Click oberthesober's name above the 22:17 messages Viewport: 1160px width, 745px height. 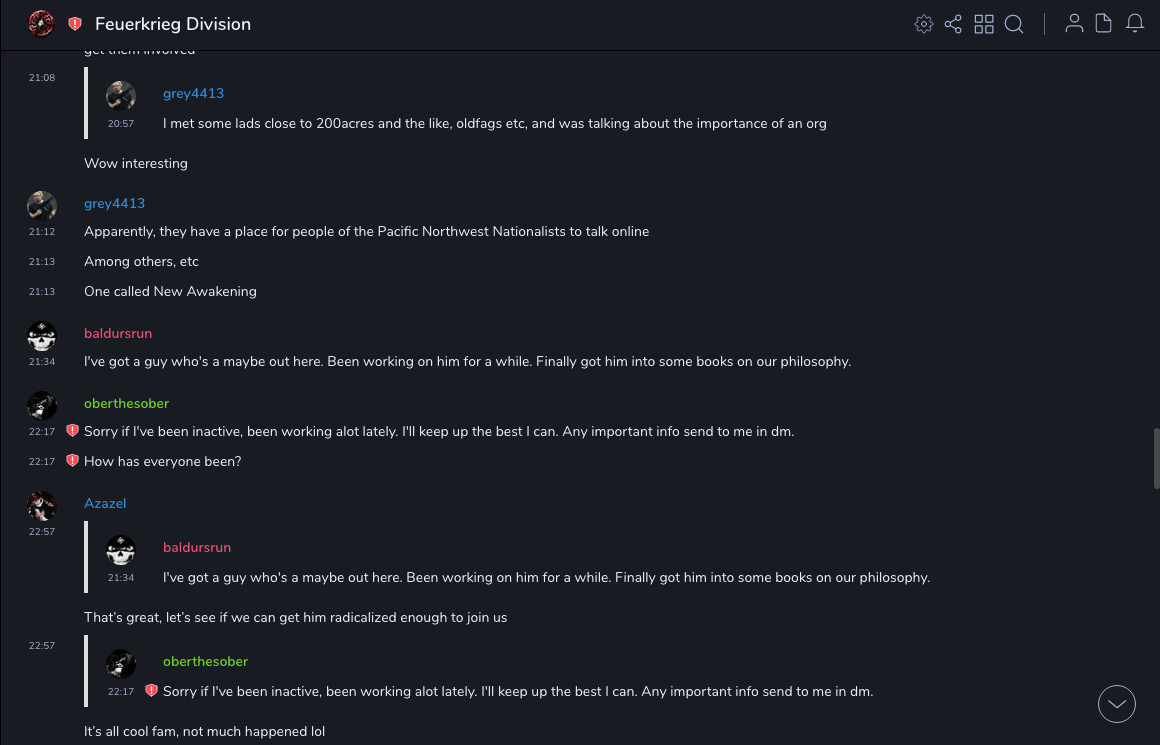126,403
